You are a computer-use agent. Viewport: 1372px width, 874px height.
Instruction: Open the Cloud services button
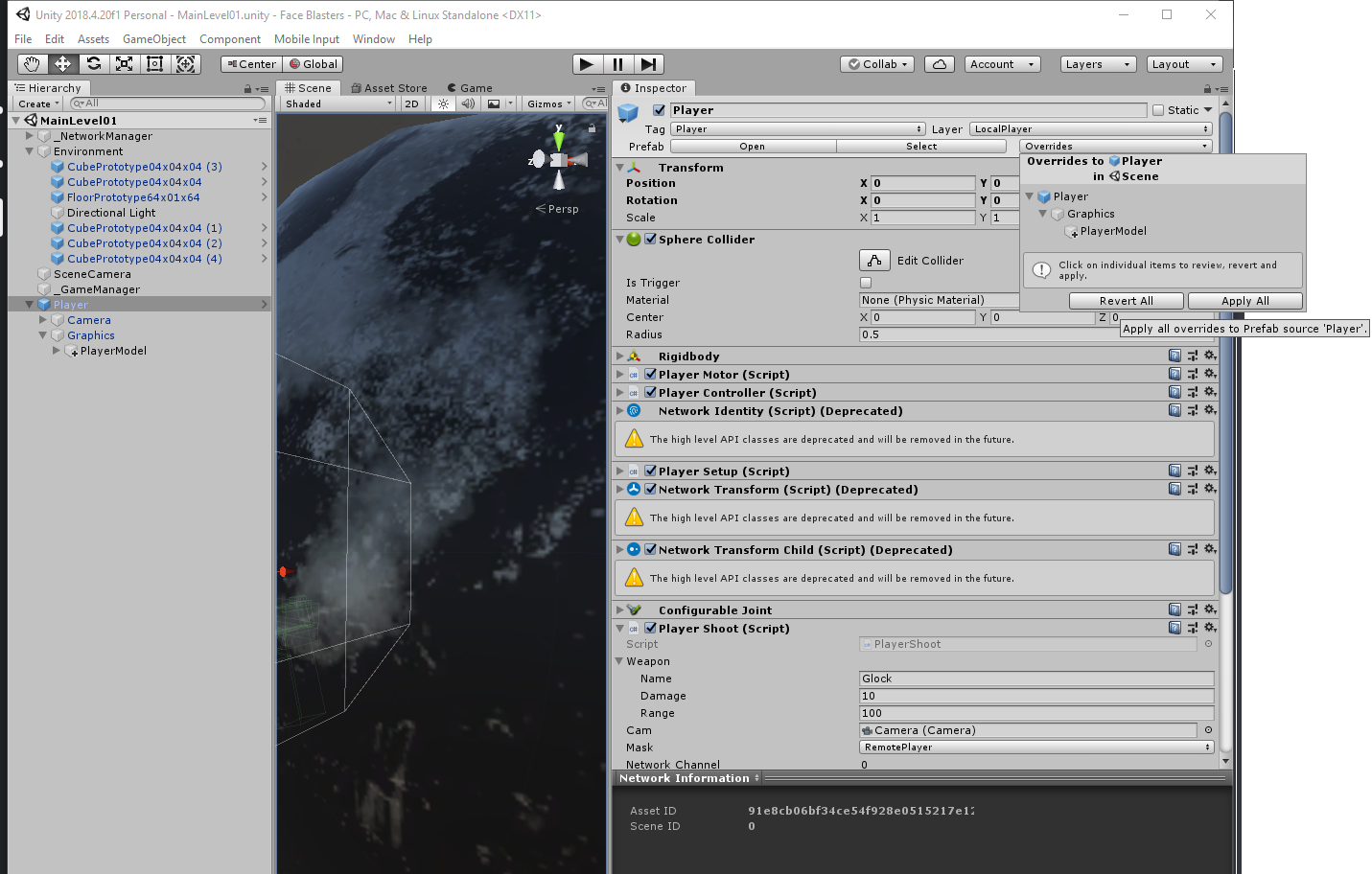click(940, 64)
